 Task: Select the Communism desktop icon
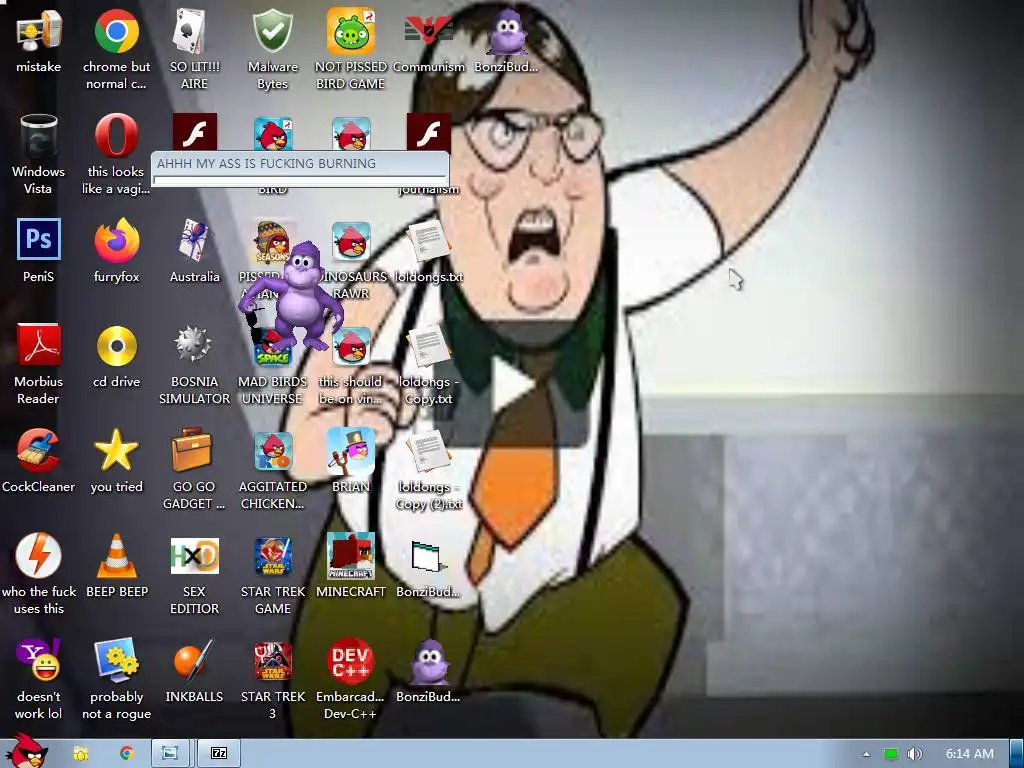tap(428, 31)
